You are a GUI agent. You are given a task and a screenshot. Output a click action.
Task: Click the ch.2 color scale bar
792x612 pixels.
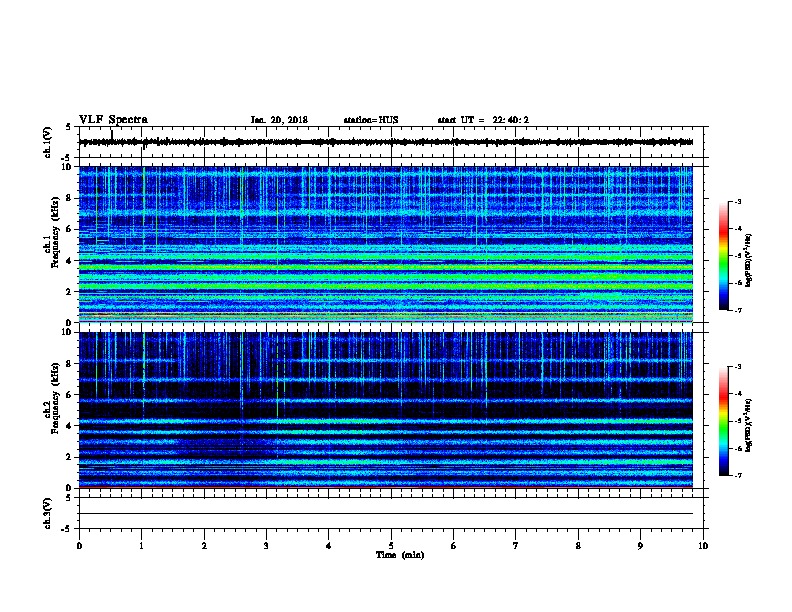coord(724,421)
